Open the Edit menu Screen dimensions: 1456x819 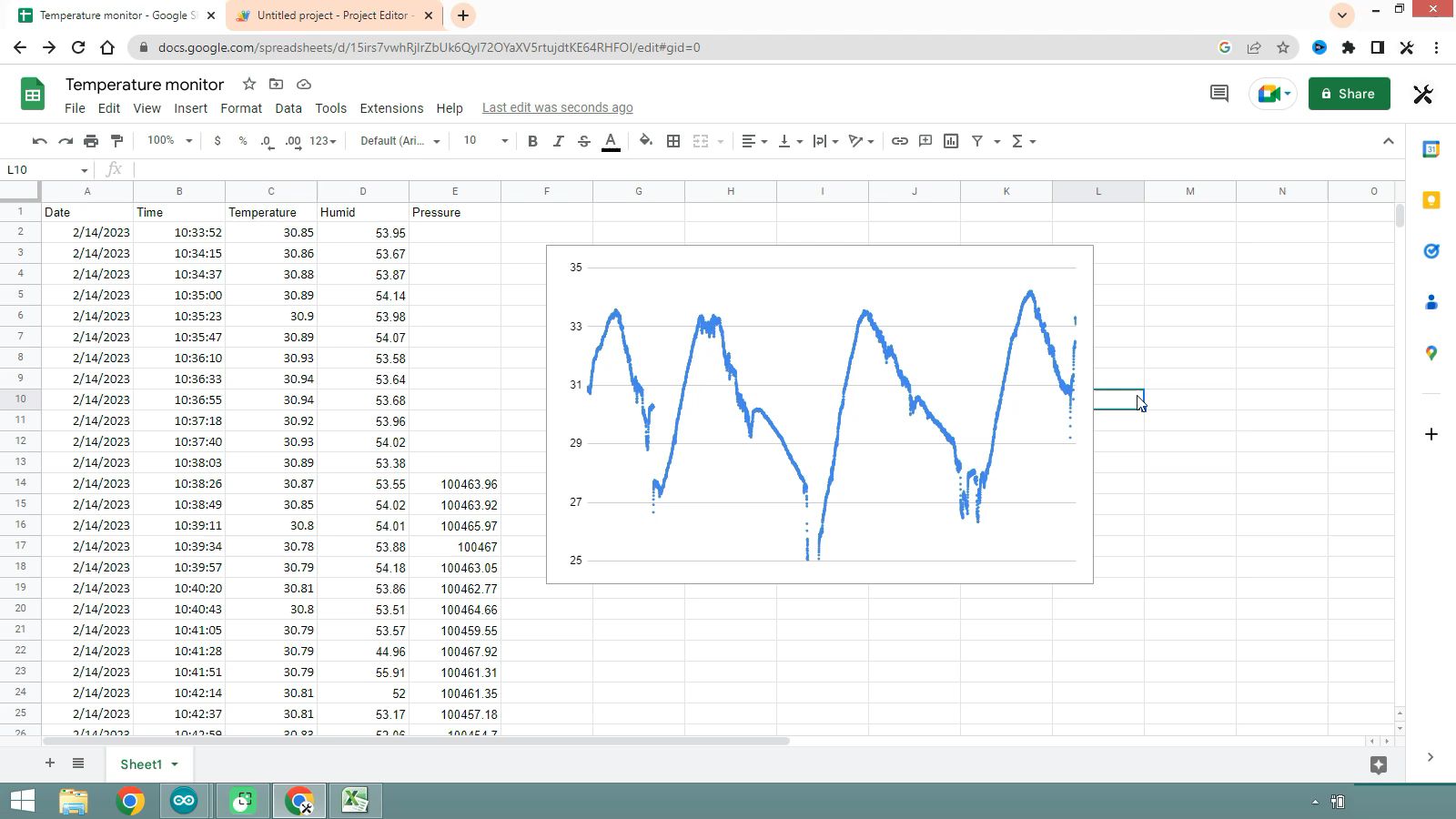109,108
